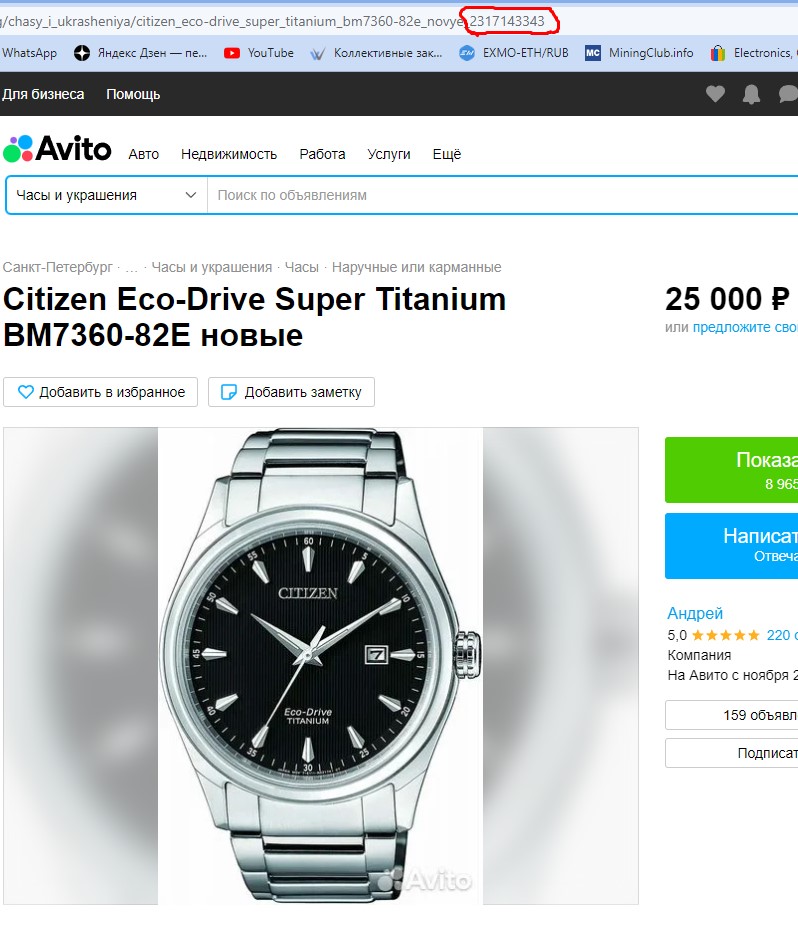Open the MiningClub.info bookmark
Image resolution: width=798 pixels, height=926 pixels.
(639, 53)
